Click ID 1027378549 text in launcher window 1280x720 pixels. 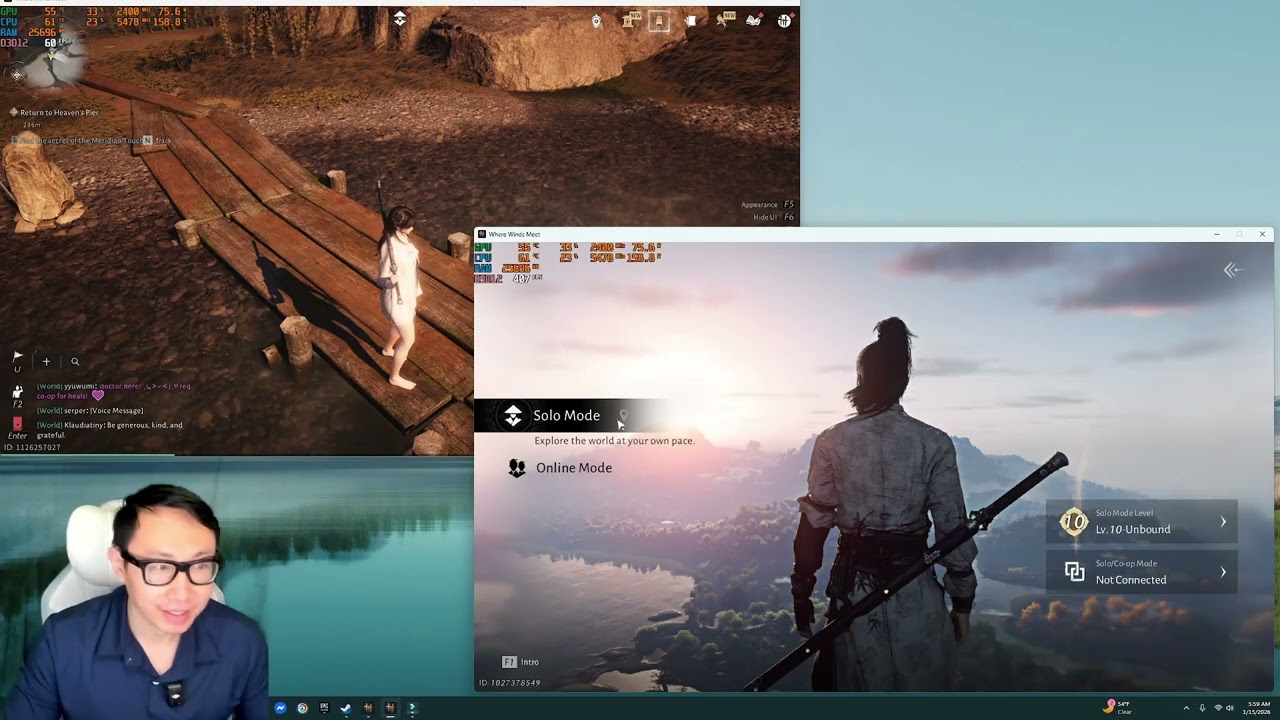coord(510,683)
